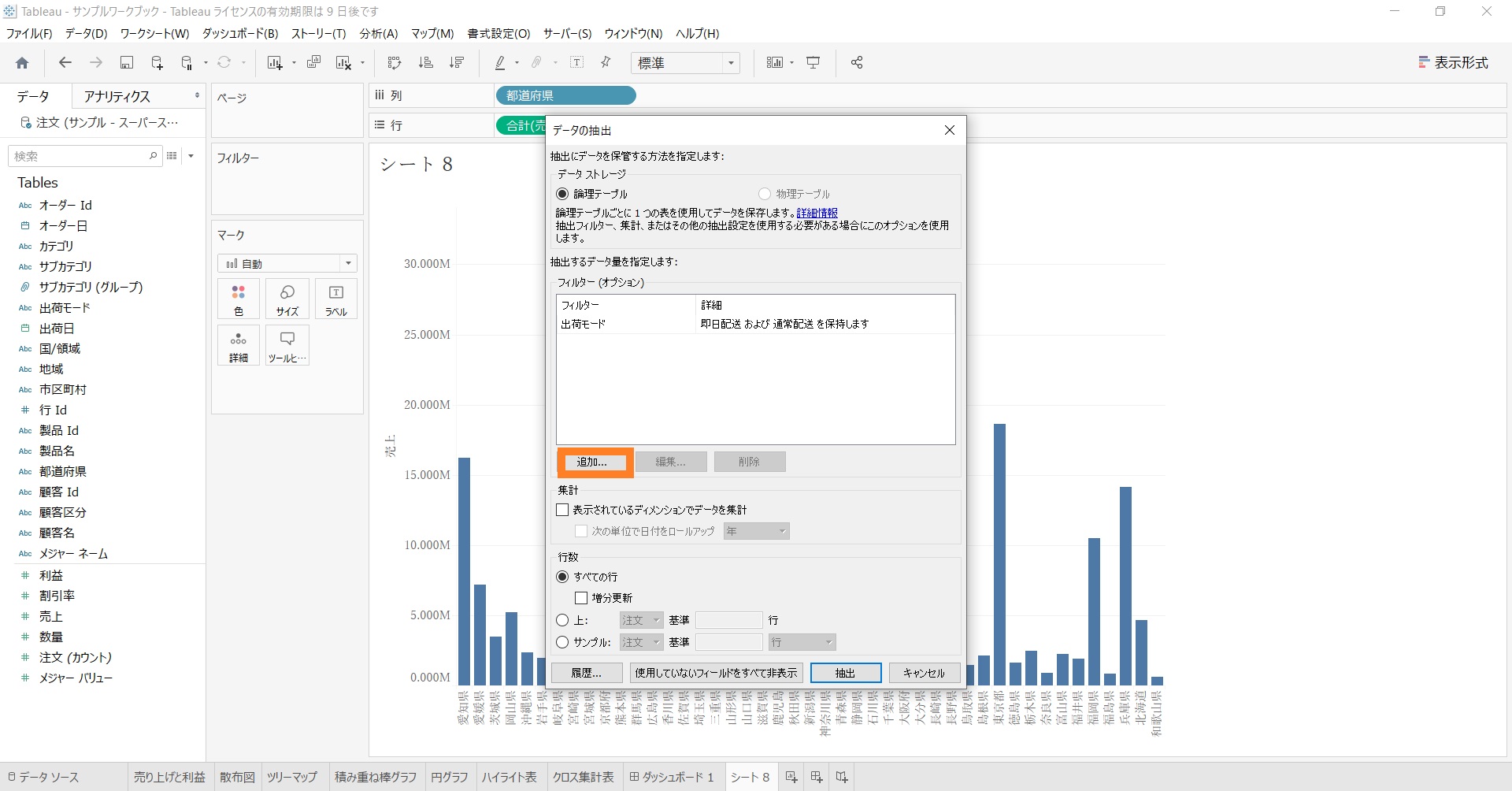Select the 物理テーブル radio button

tap(764, 194)
